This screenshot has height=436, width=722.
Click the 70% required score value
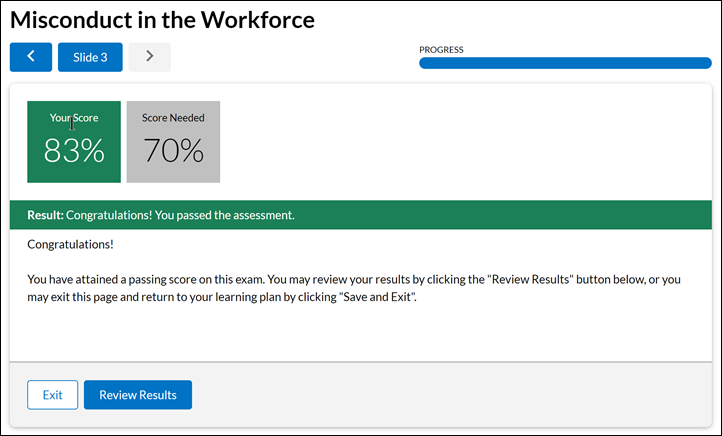(173, 151)
